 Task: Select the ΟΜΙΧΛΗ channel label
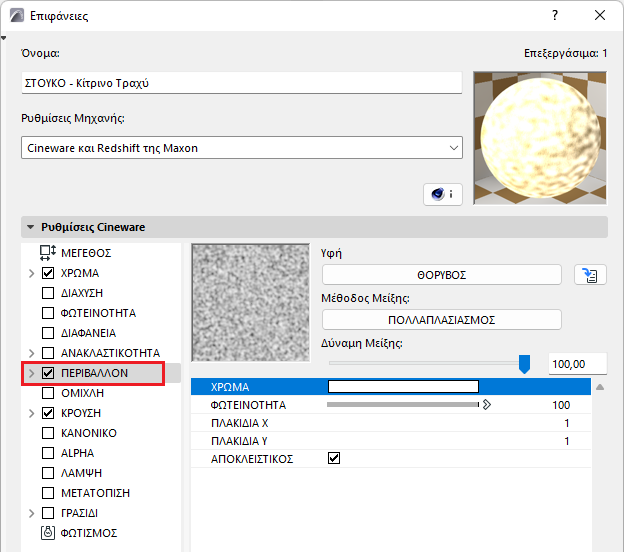coord(82,393)
